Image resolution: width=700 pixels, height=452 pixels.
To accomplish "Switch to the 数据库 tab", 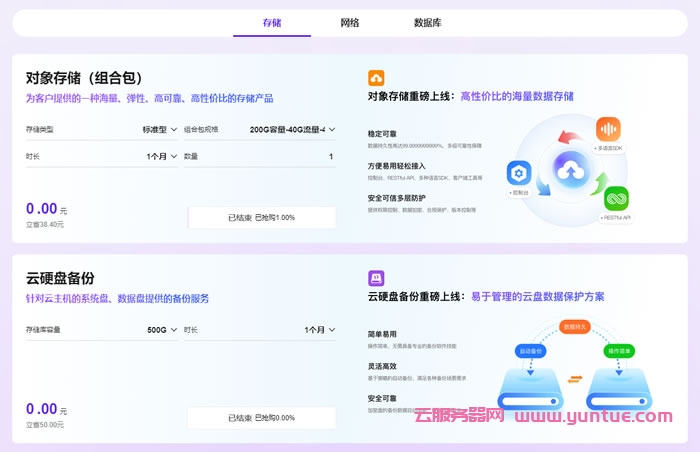I will pyautogui.click(x=428, y=22).
